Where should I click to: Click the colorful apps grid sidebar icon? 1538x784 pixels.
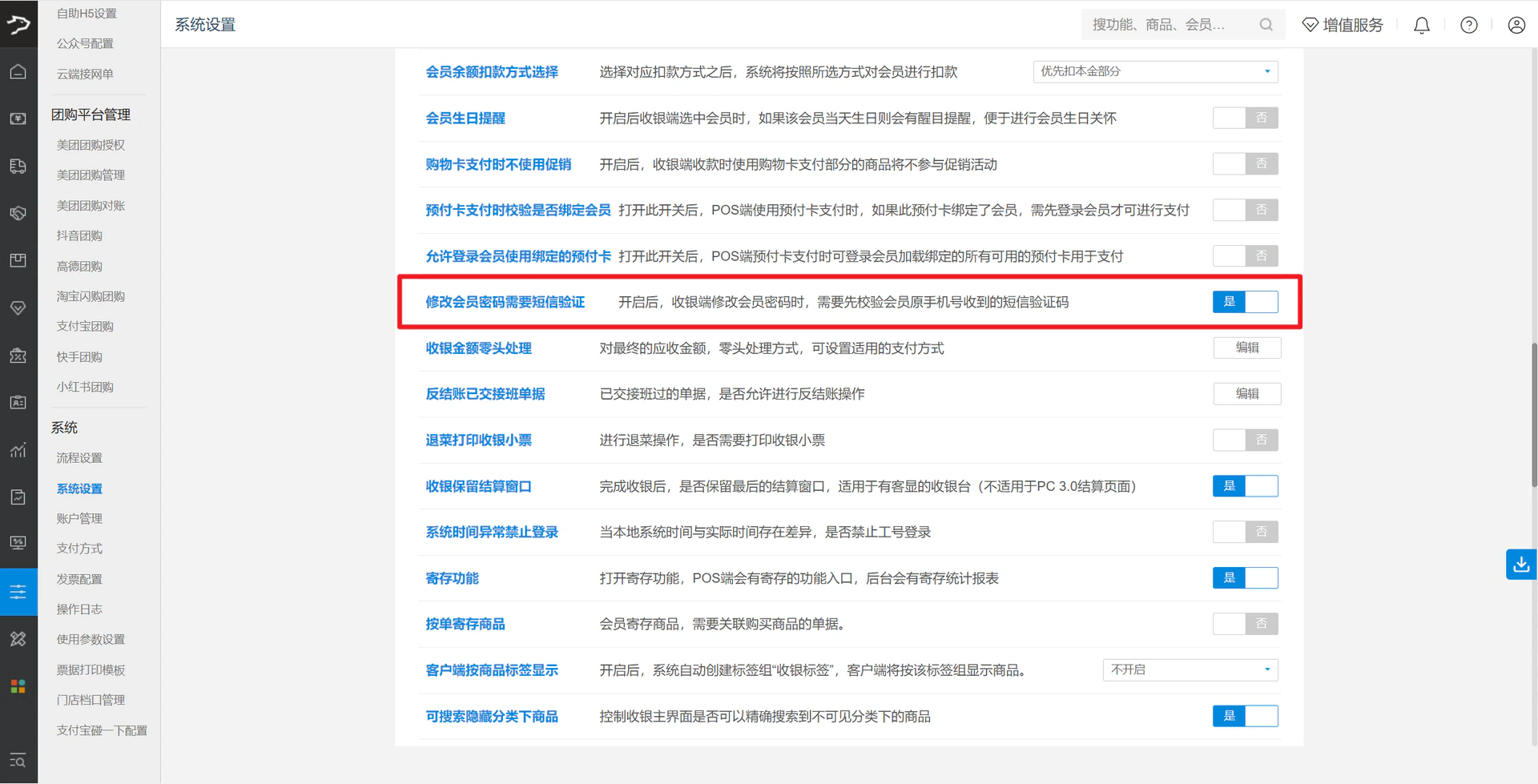coord(18,686)
